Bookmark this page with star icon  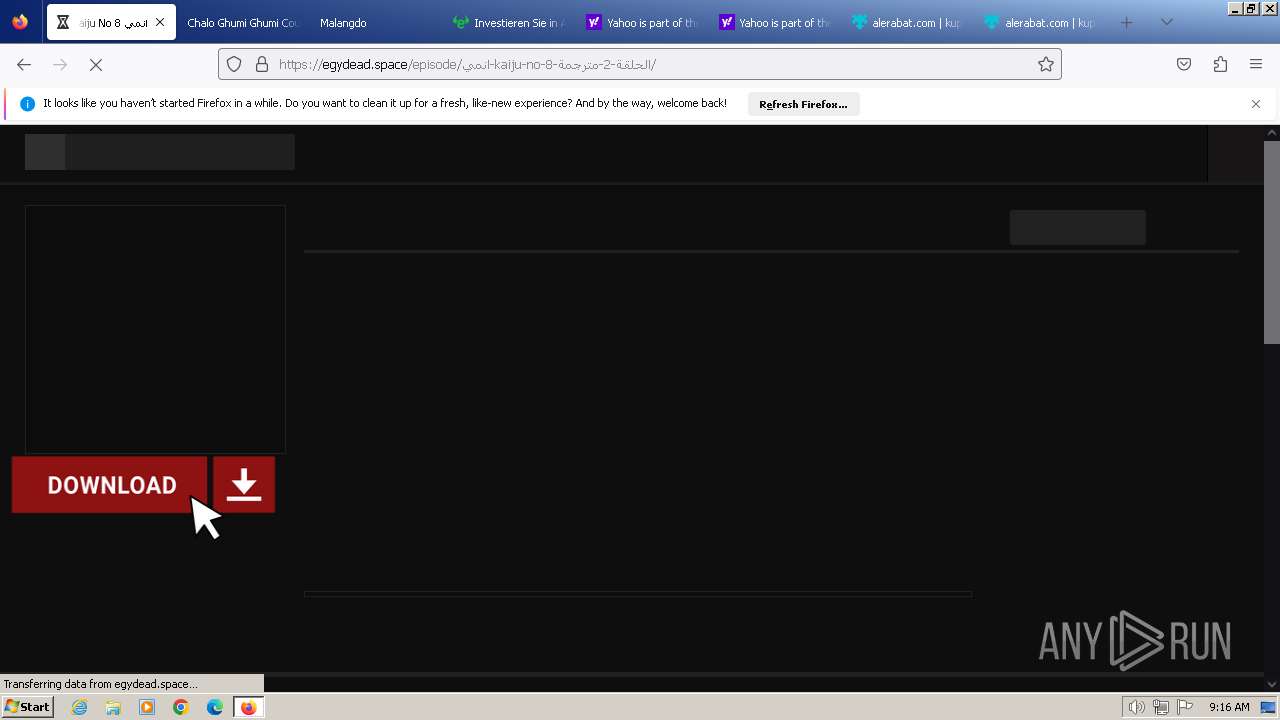coord(1046,64)
